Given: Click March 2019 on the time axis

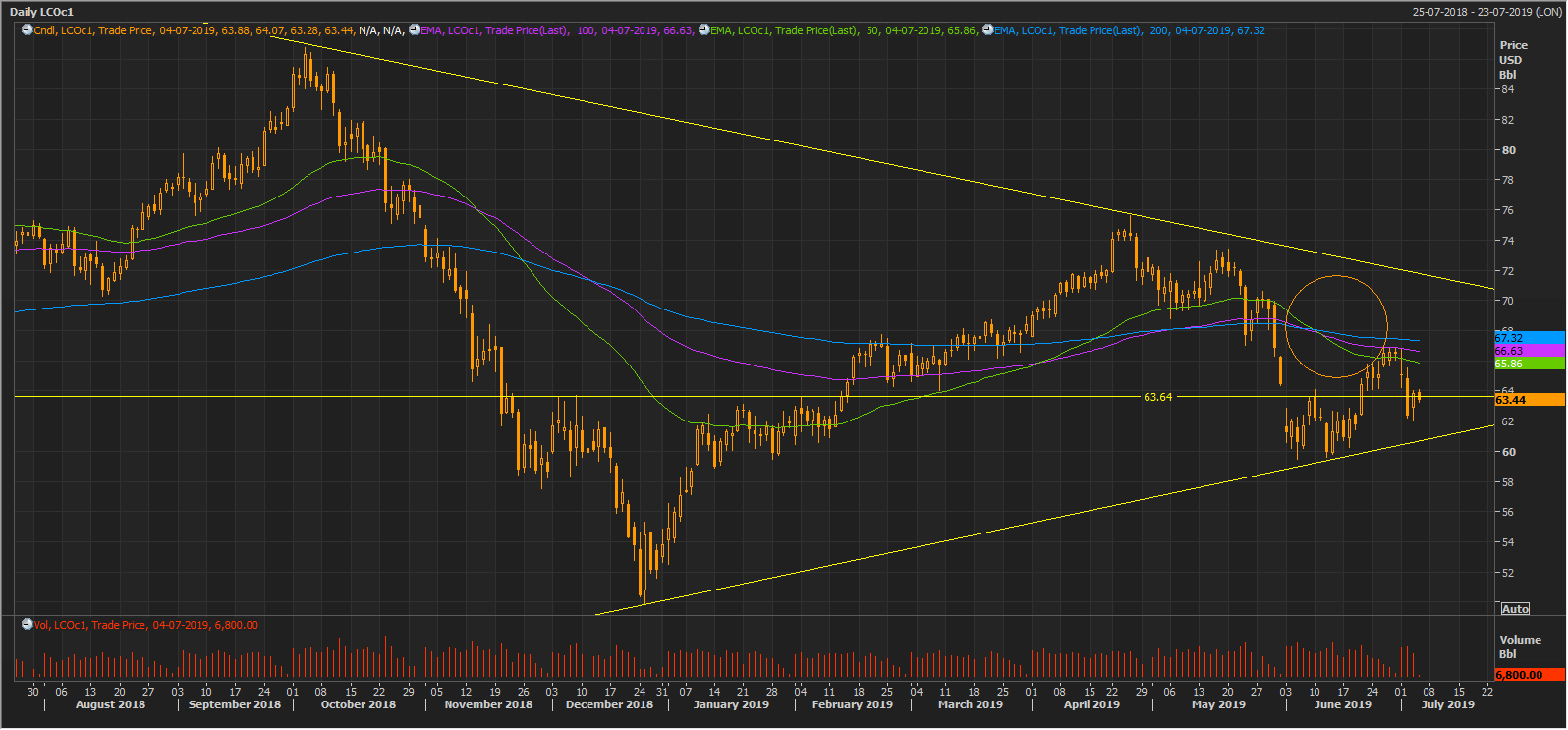Looking at the screenshot, I should click(971, 704).
